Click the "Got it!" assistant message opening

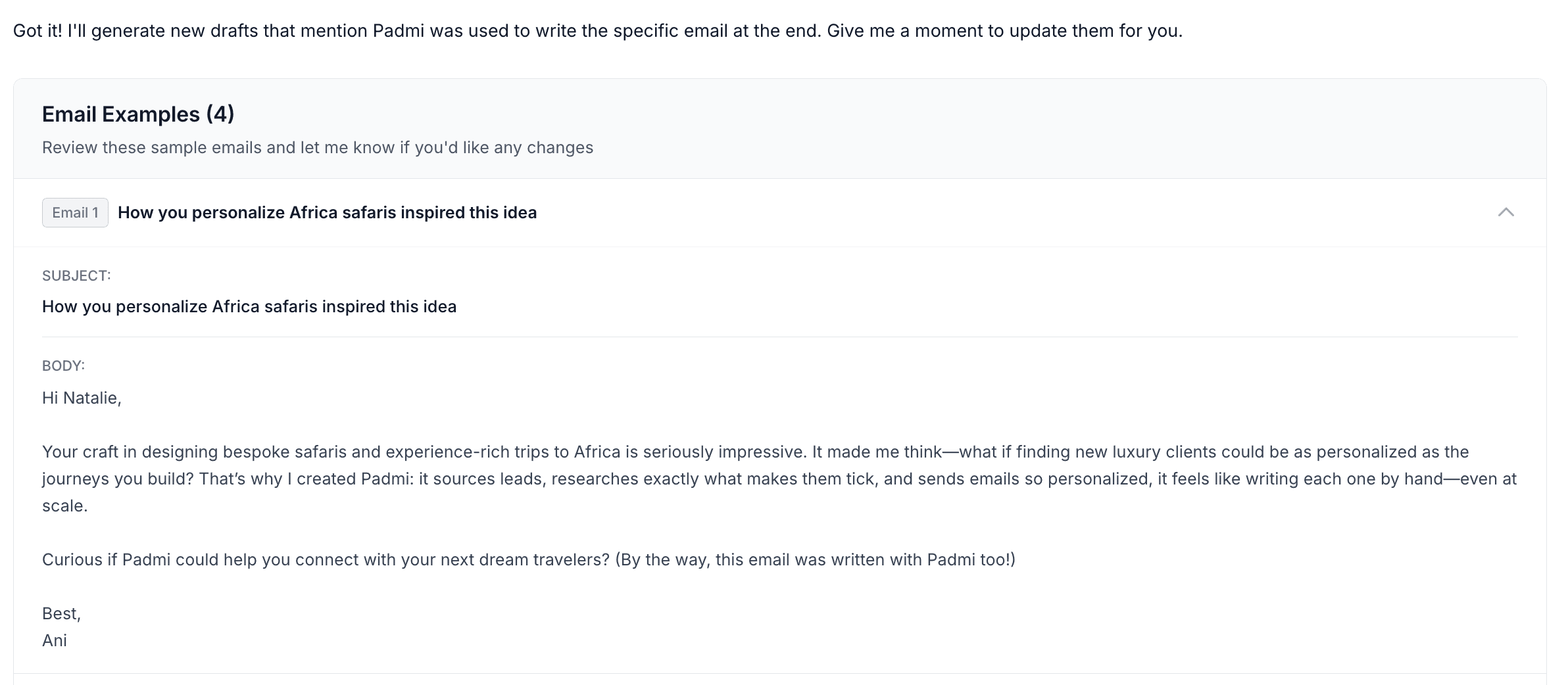click(x=37, y=32)
